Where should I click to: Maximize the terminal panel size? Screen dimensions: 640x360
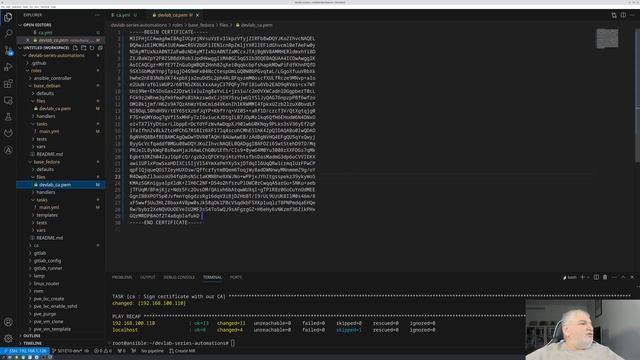pyautogui.click(x=623, y=277)
